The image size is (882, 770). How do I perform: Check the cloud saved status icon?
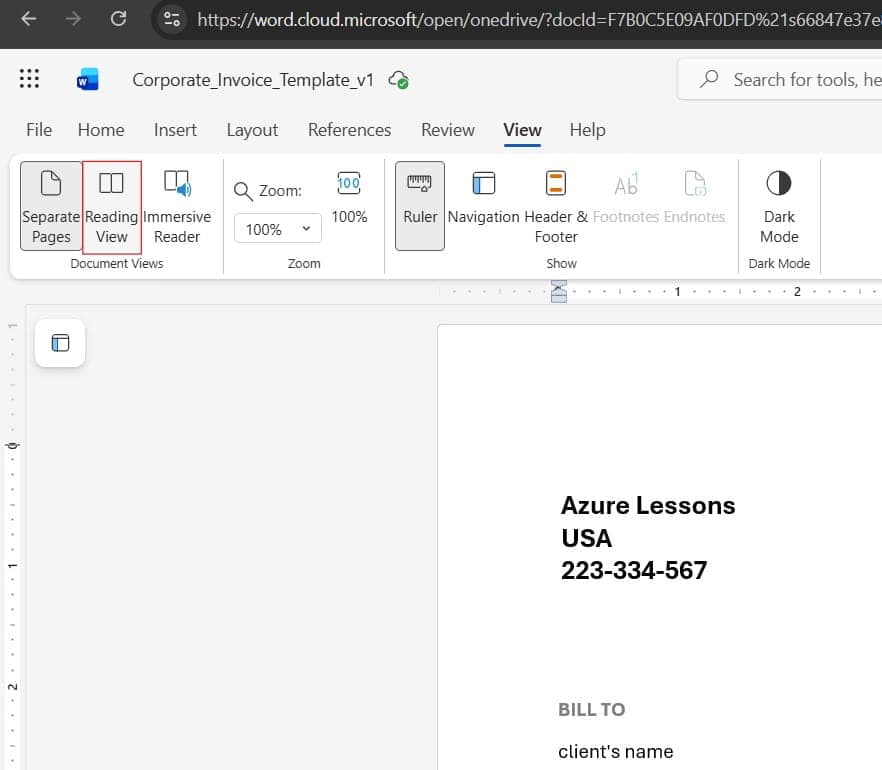click(398, 80)
